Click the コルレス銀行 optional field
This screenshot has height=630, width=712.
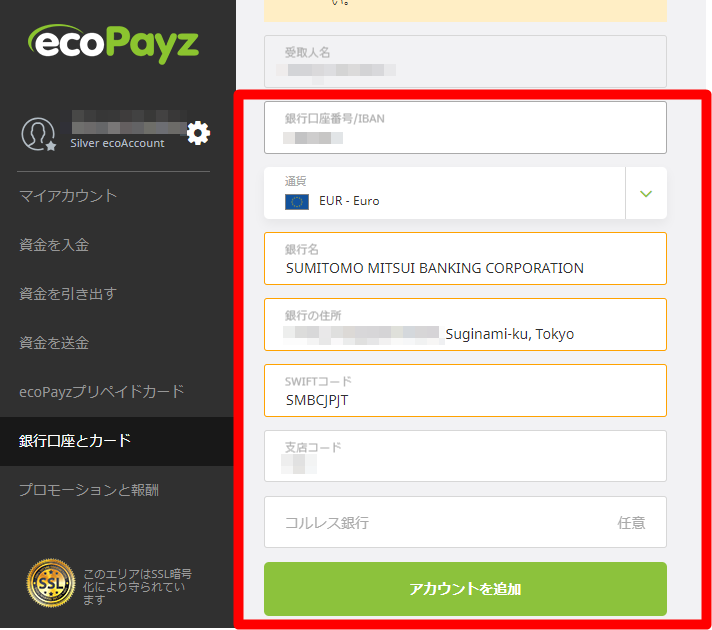465,522
